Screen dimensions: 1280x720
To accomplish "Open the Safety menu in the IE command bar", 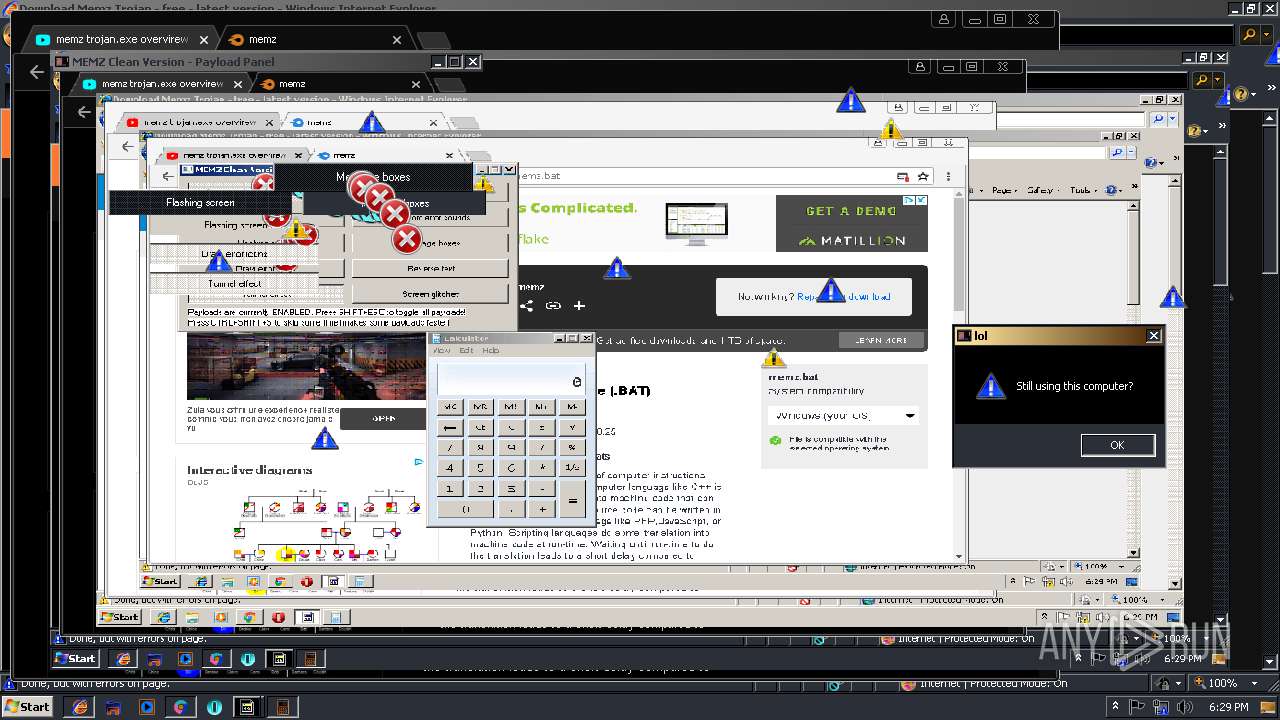I will coord(1041,190).
